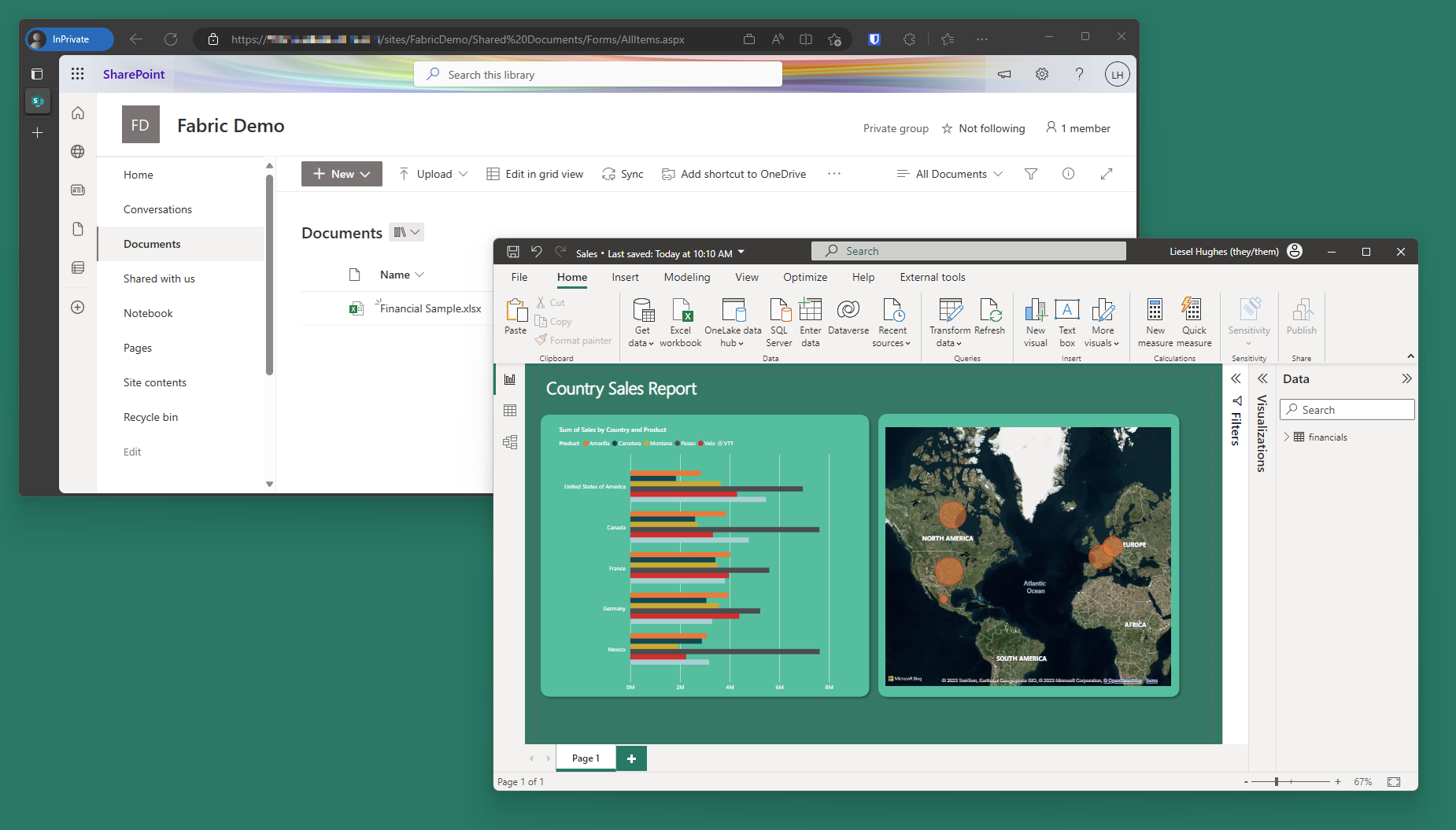Collapse the Data pane
The width and height of the screenshot is (1456, 830).
(x=1406, y=378)
